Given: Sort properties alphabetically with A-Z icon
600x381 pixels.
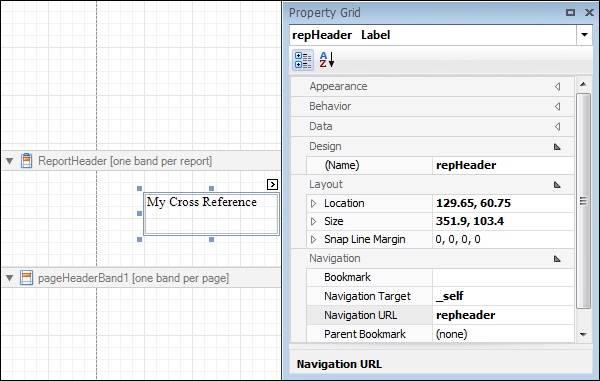Looking at the screenshot, I should [x=327, y=60].
